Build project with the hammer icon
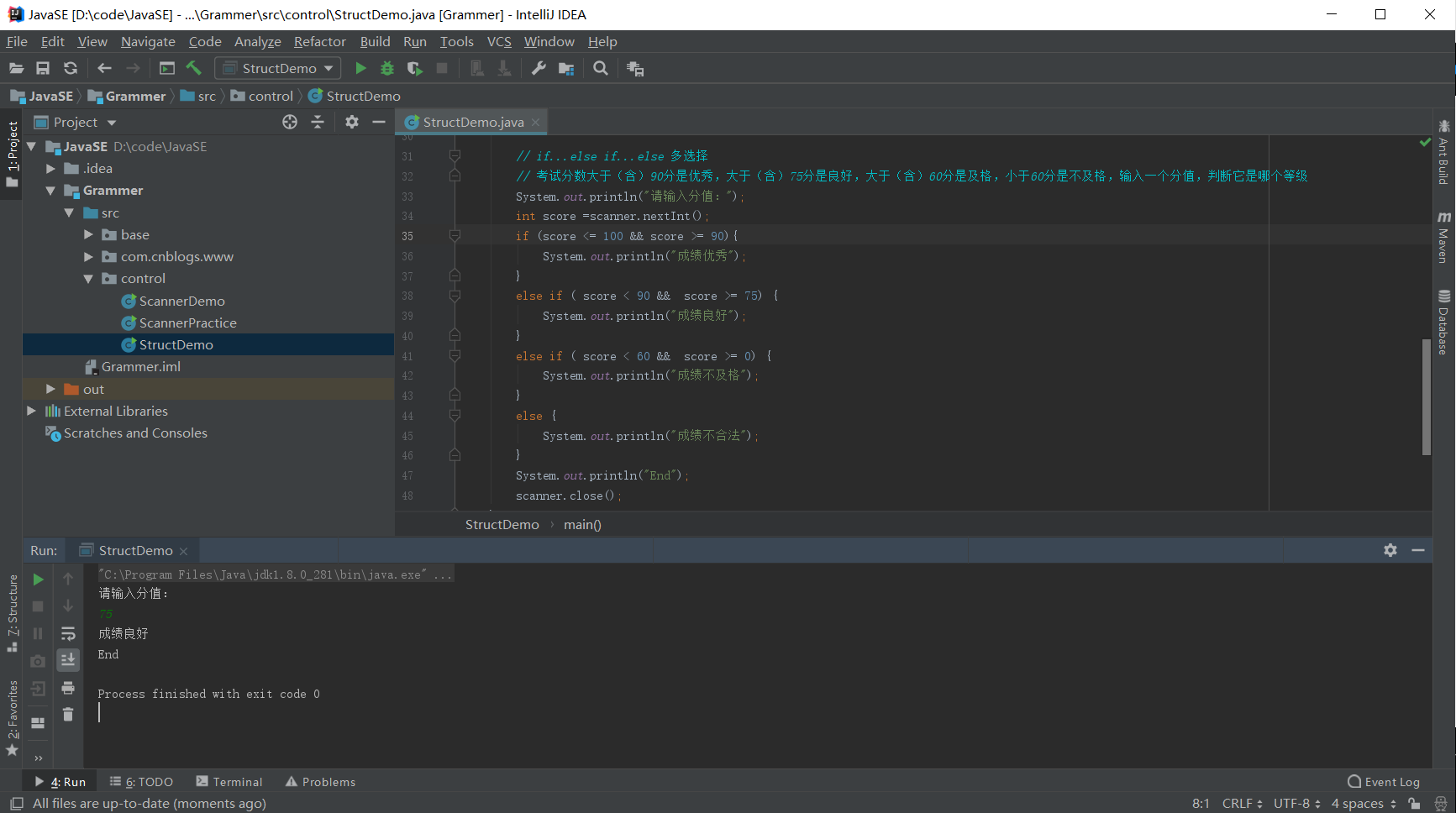1456x813 pixels. click(x=194, y=69)
